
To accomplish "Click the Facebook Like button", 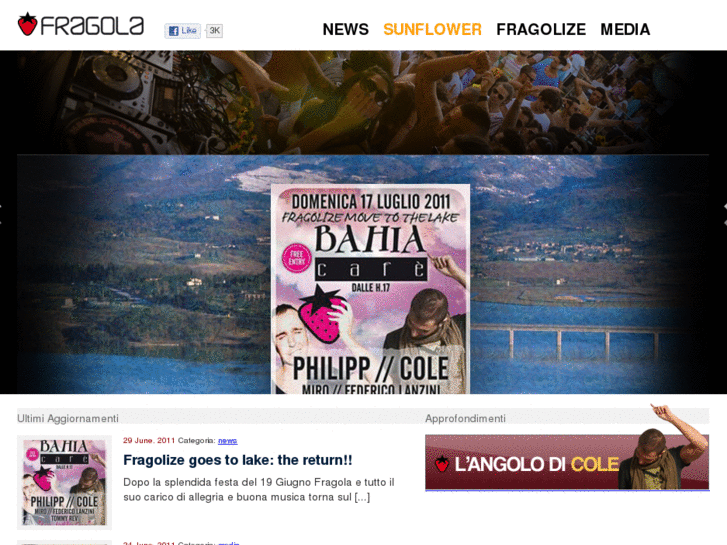I will coord(182,31).
